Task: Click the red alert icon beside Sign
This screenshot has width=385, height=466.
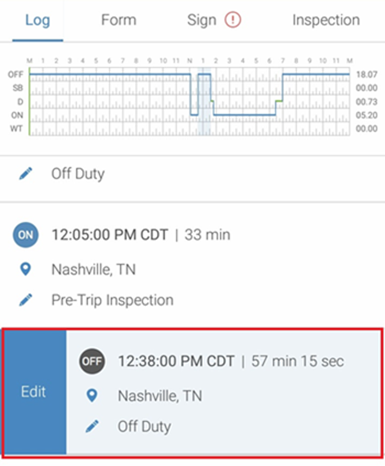Action: [x=232, y=20]
